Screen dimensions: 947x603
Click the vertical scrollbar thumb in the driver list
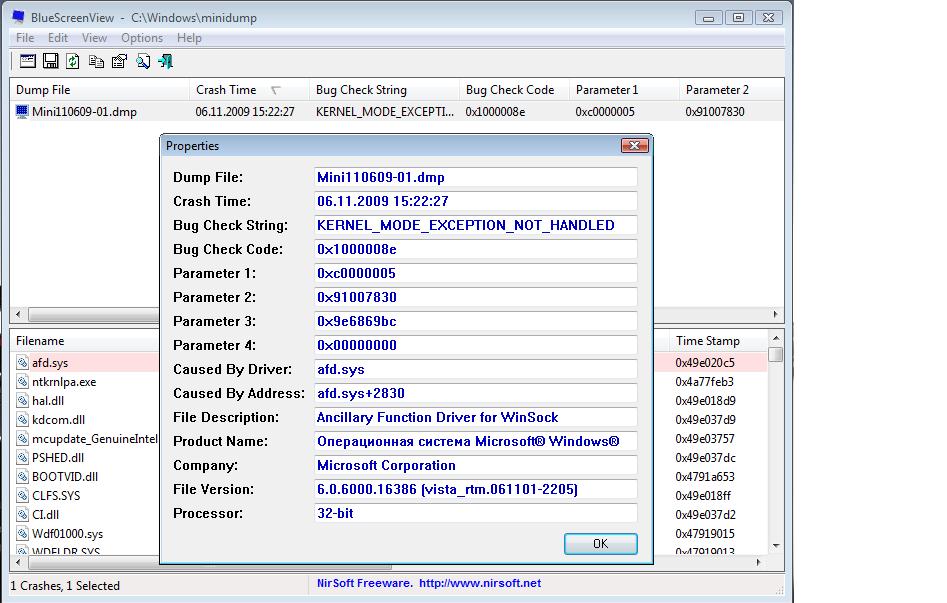pos(776,354)
